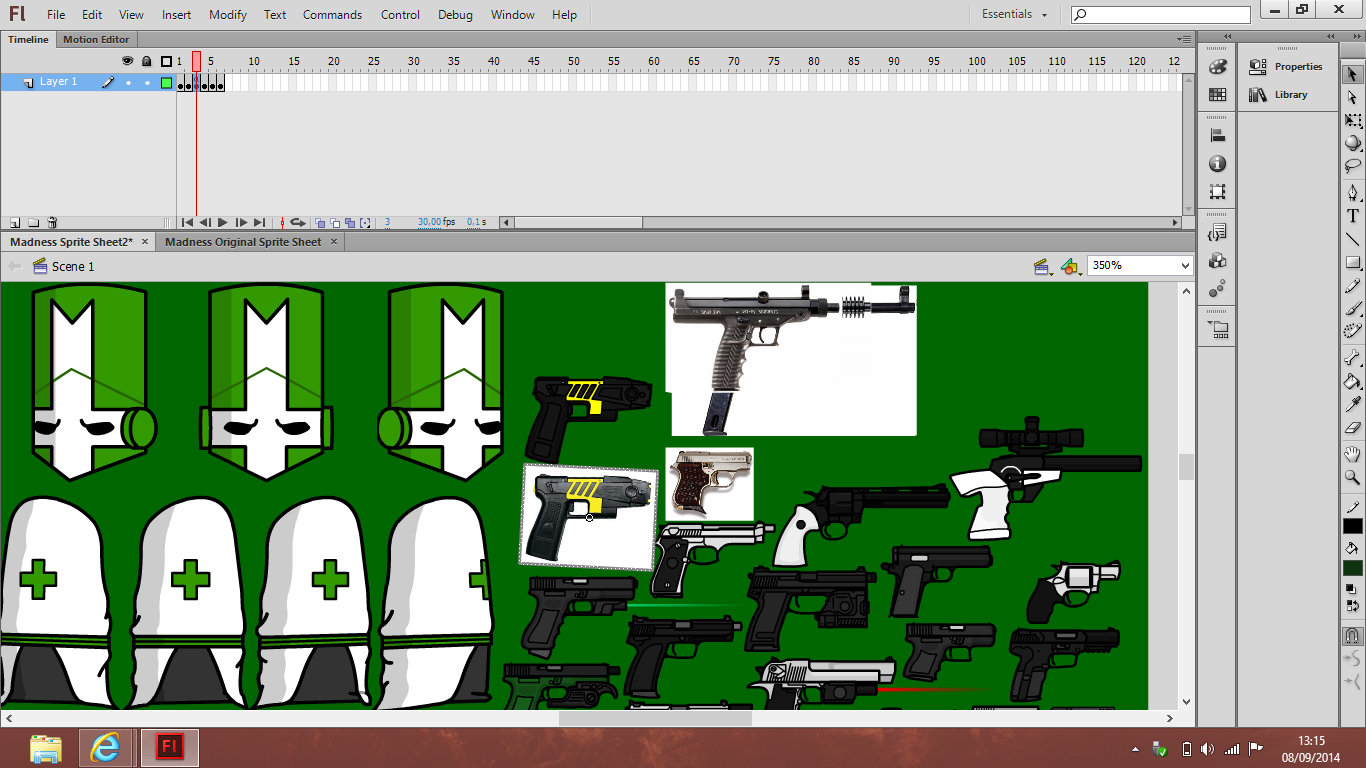The height and width of the screenshot is (768, 1366).
Task: Click the black stroke color swatch
Action: click(1352, 526)
